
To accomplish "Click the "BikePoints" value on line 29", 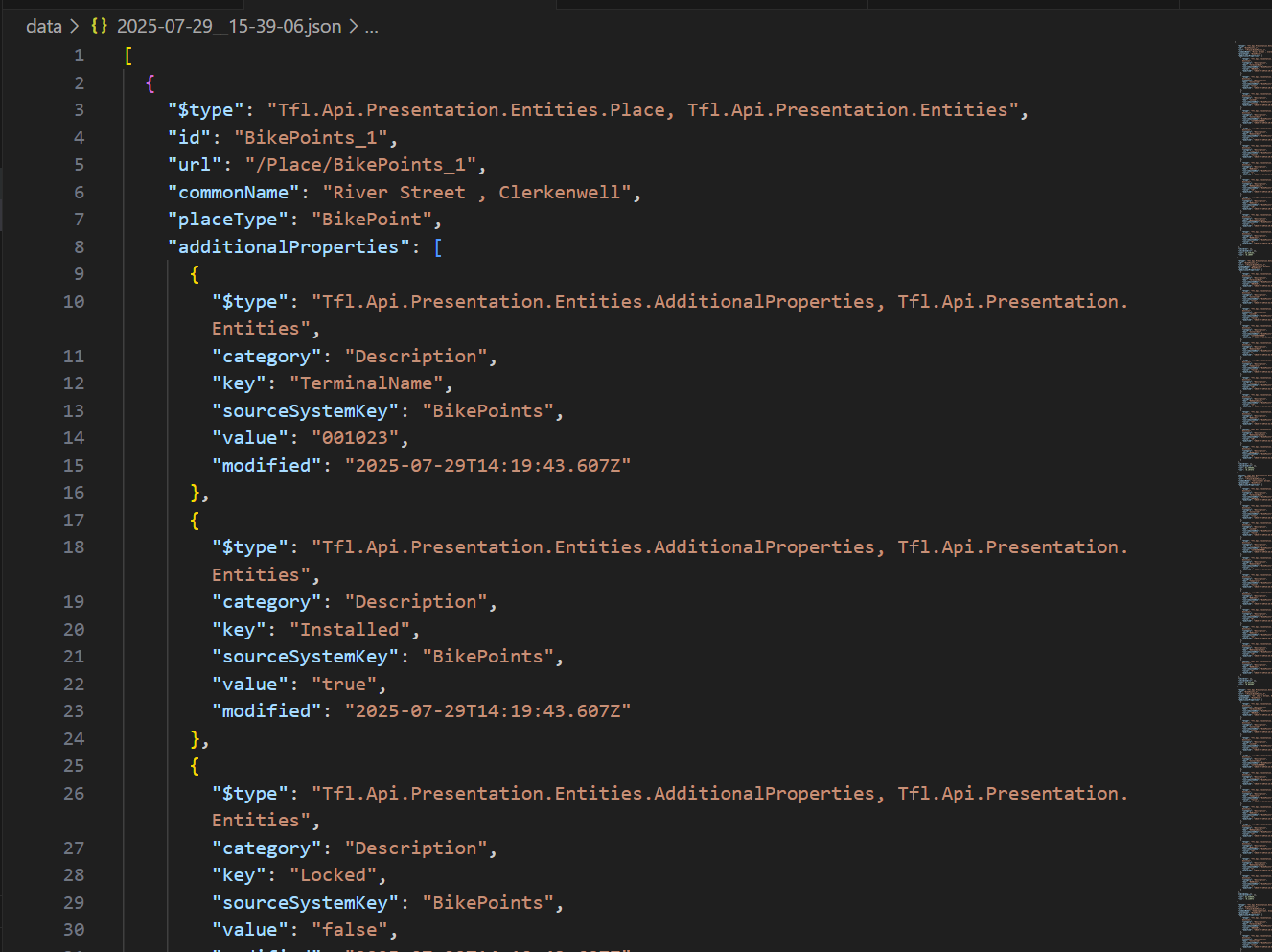I will [x=488, y=903].
